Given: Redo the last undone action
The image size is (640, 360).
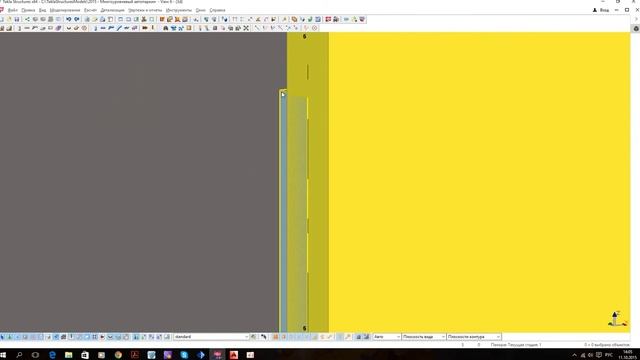Looking at the screenshot, I should [77, 19].
